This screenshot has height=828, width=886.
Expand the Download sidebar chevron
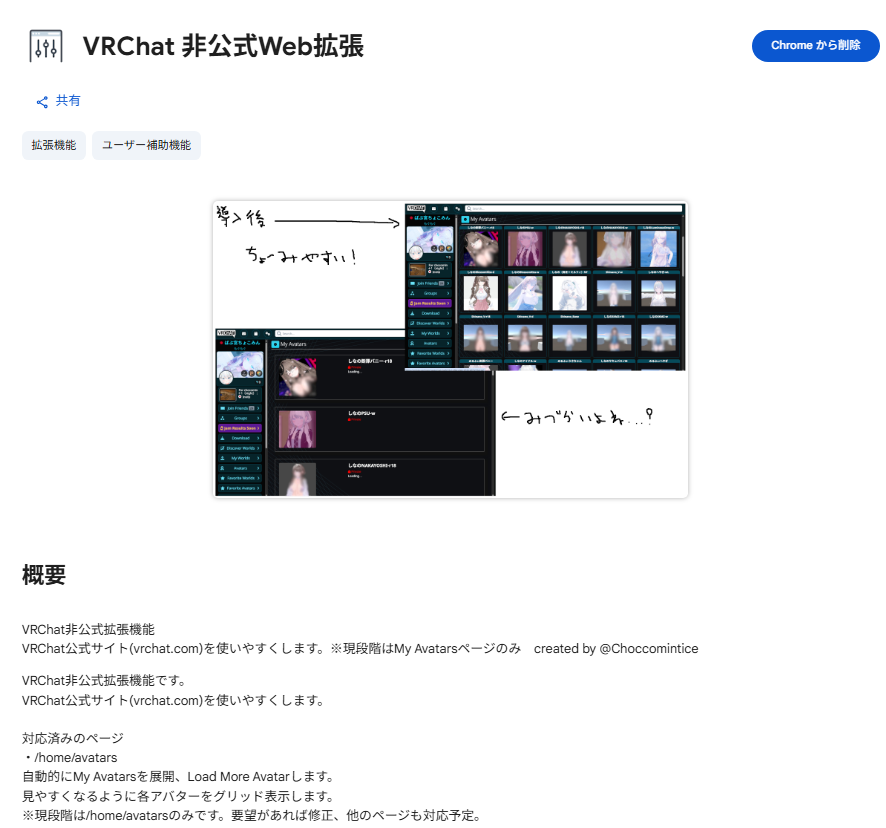point(448,314)
